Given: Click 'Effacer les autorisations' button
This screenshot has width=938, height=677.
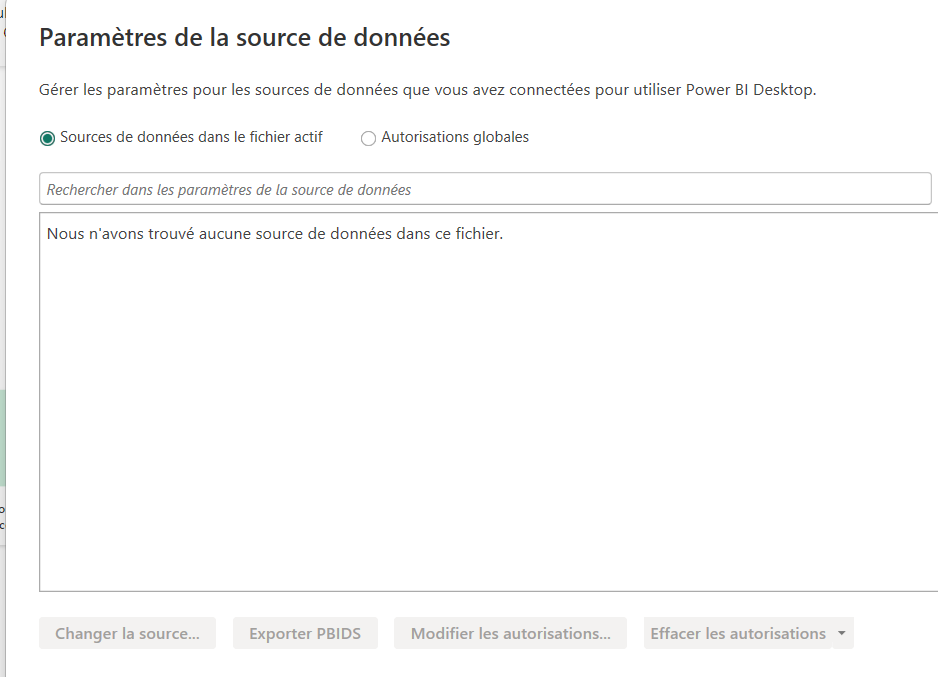Looking at the screenshot, I should [738, 633].
